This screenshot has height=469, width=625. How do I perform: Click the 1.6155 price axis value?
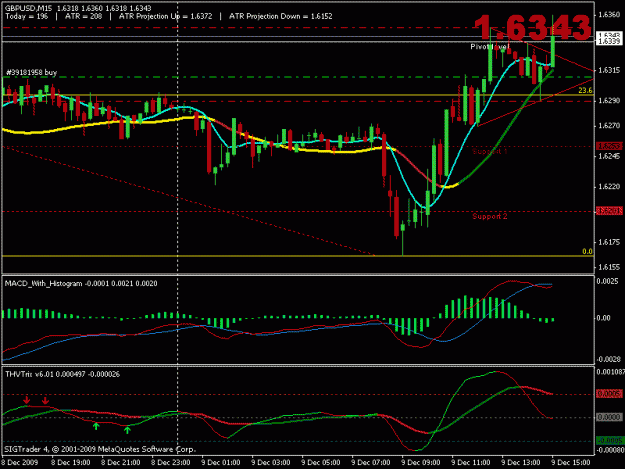pos(609,267)
